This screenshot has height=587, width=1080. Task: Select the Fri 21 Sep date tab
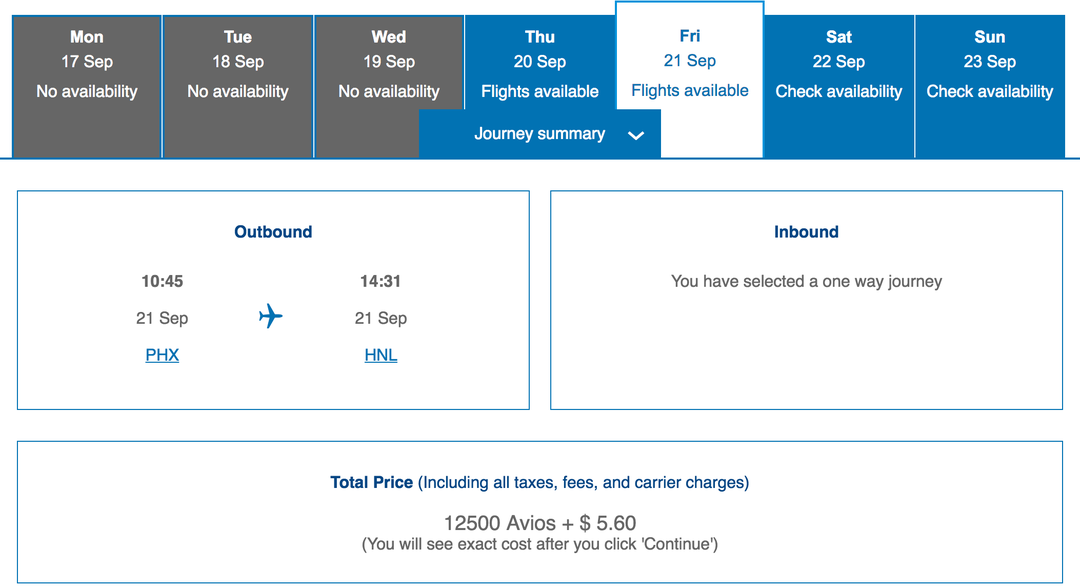pyautogui.click(x=689, y=60)
